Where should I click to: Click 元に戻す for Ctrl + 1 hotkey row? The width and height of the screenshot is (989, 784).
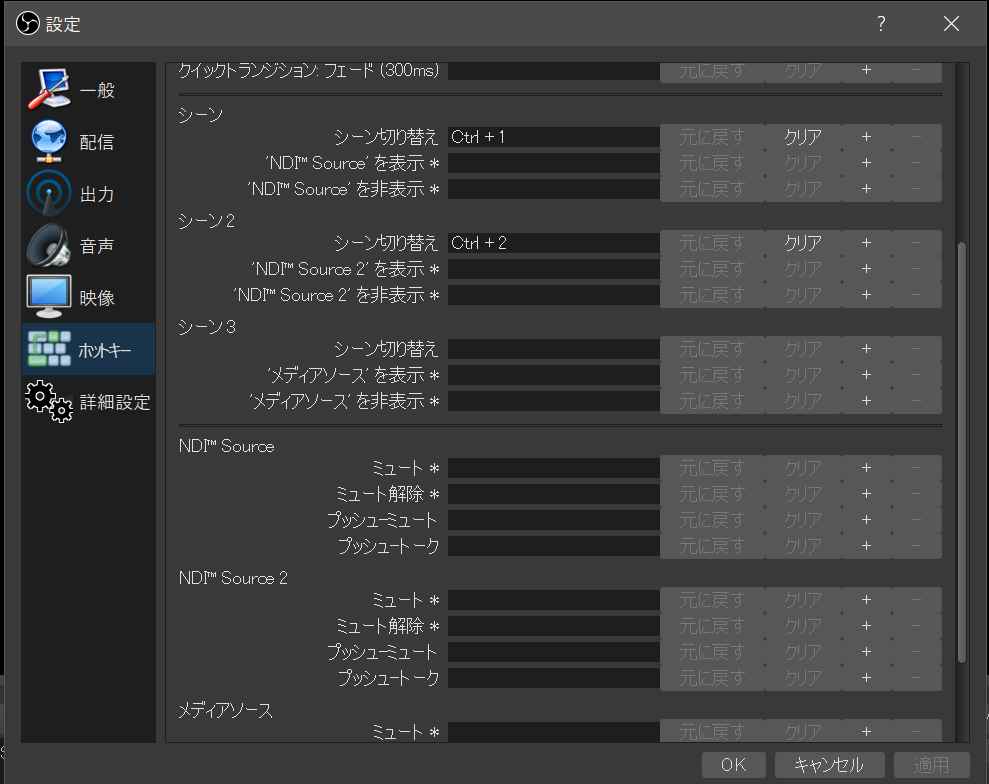(x=712, y=137)
